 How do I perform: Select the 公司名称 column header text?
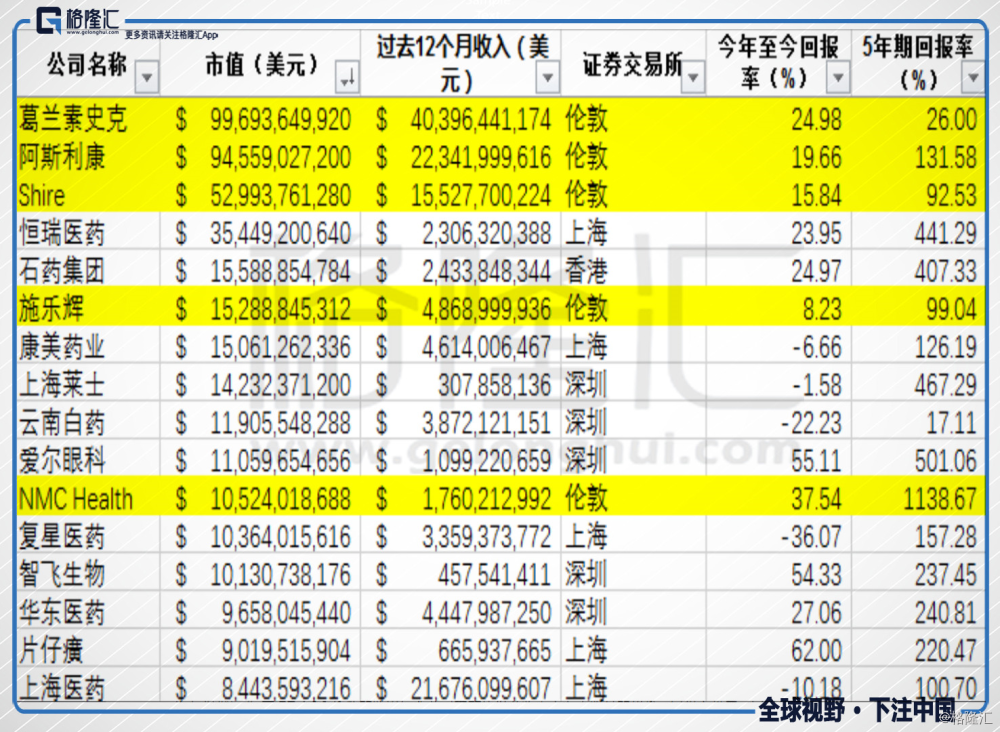coord(87,64)
